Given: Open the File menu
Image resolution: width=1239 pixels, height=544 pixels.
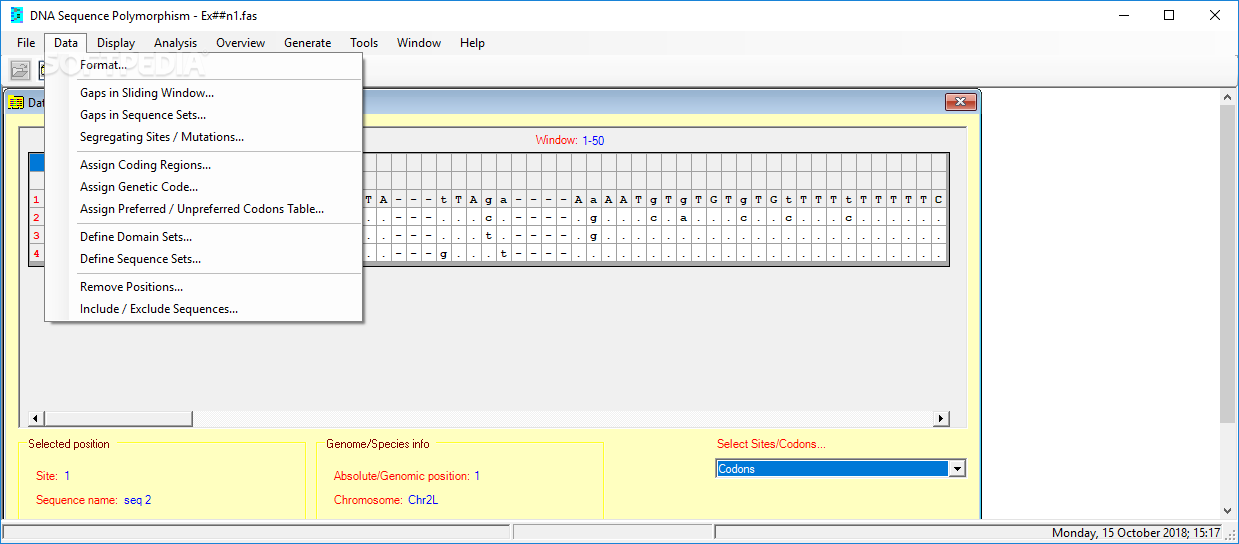Looking at the screenshot, I should [26, 43].
